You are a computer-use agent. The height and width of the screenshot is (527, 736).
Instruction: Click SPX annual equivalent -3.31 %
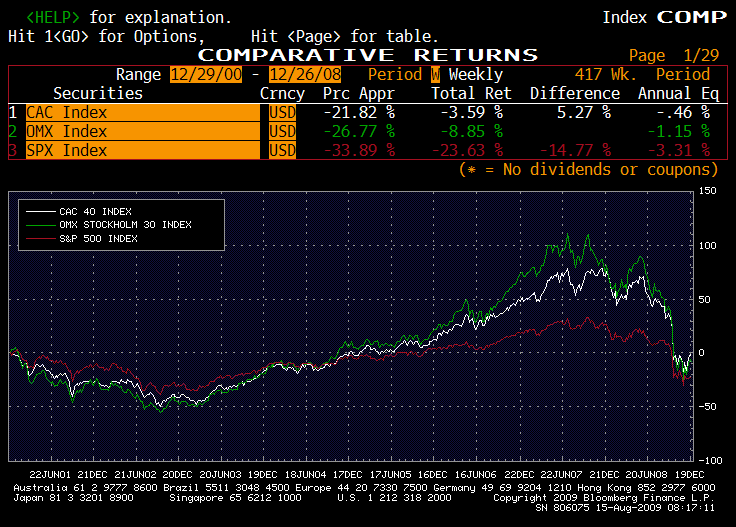(x=678, y=150)
